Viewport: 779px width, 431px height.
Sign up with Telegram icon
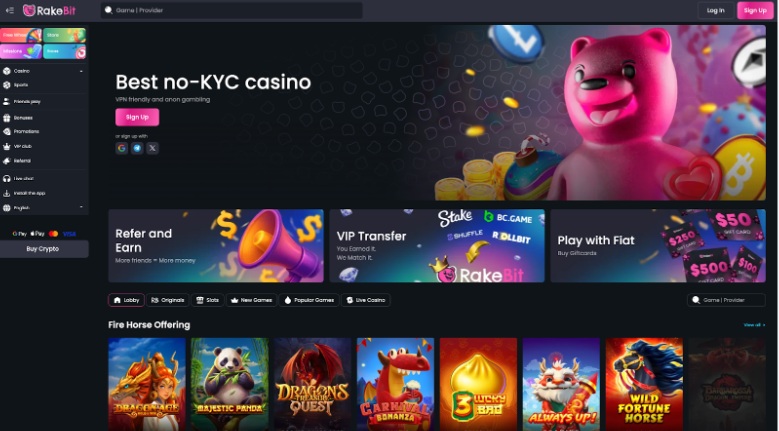[137, 148]
